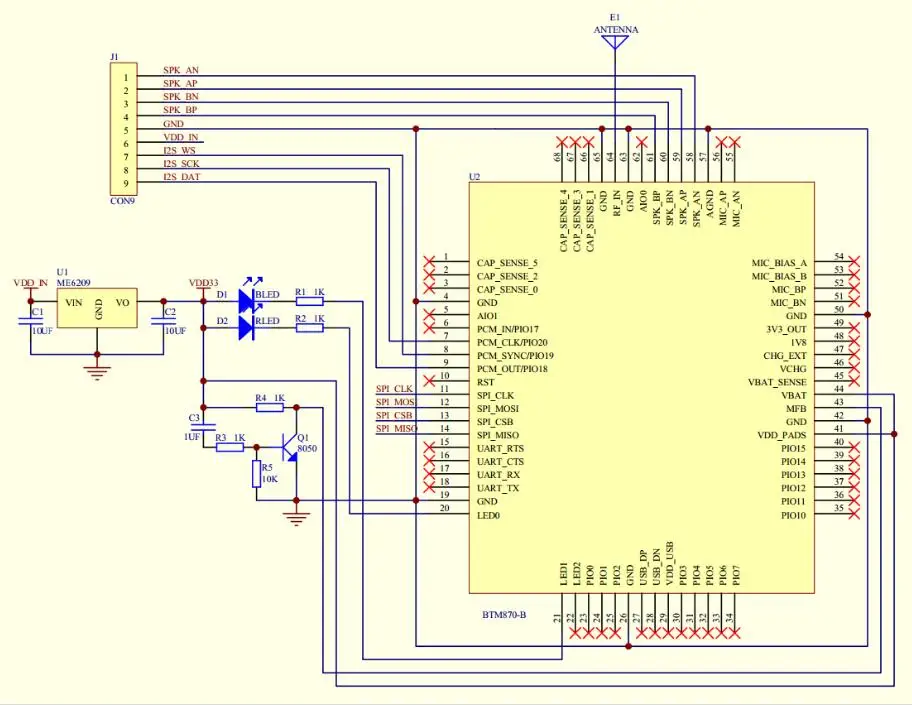Click the U2 designator label

pos(475,177)
